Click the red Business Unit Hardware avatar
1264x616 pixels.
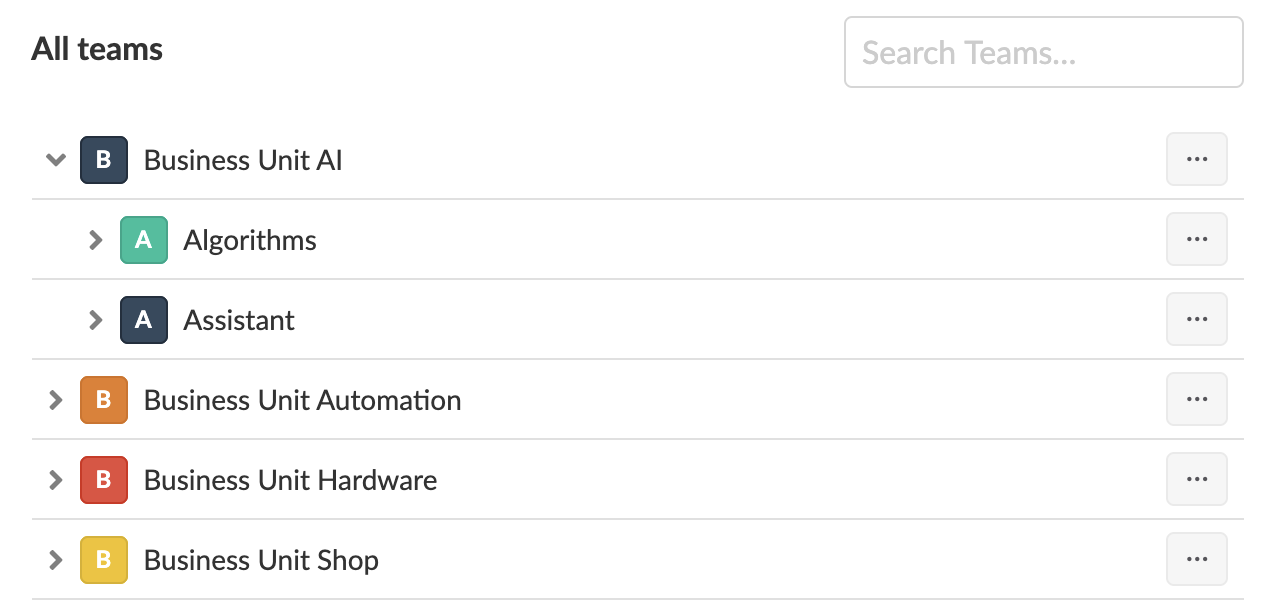104,480
